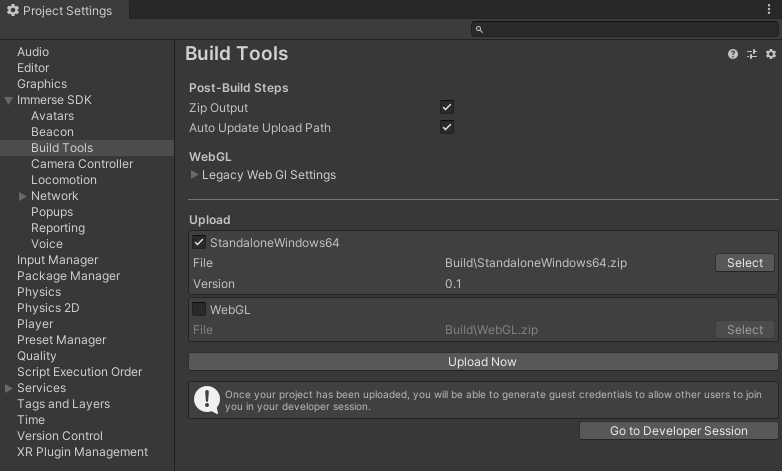782x471 pixels.
Task: Open the Build Tools help icon
Action: pyautogui.click(x=733, y=54)
